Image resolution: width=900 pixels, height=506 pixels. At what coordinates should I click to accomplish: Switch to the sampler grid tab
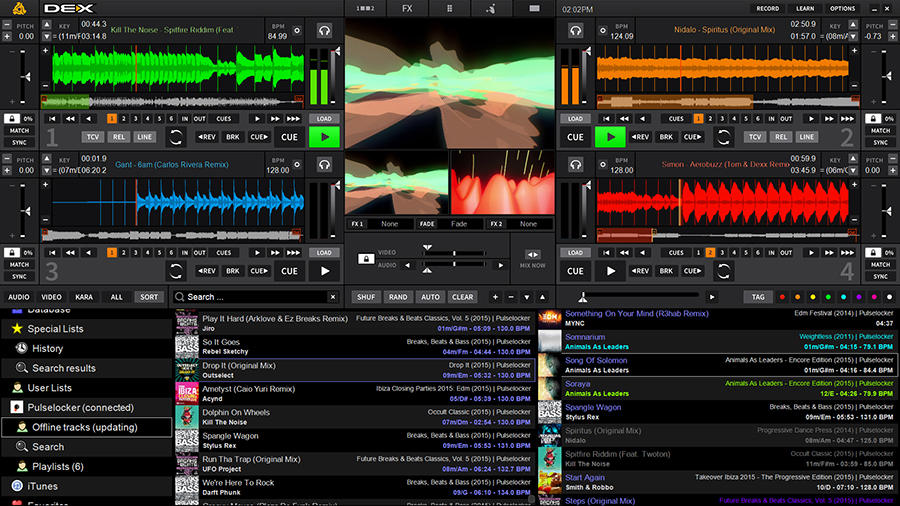point(449,9)
